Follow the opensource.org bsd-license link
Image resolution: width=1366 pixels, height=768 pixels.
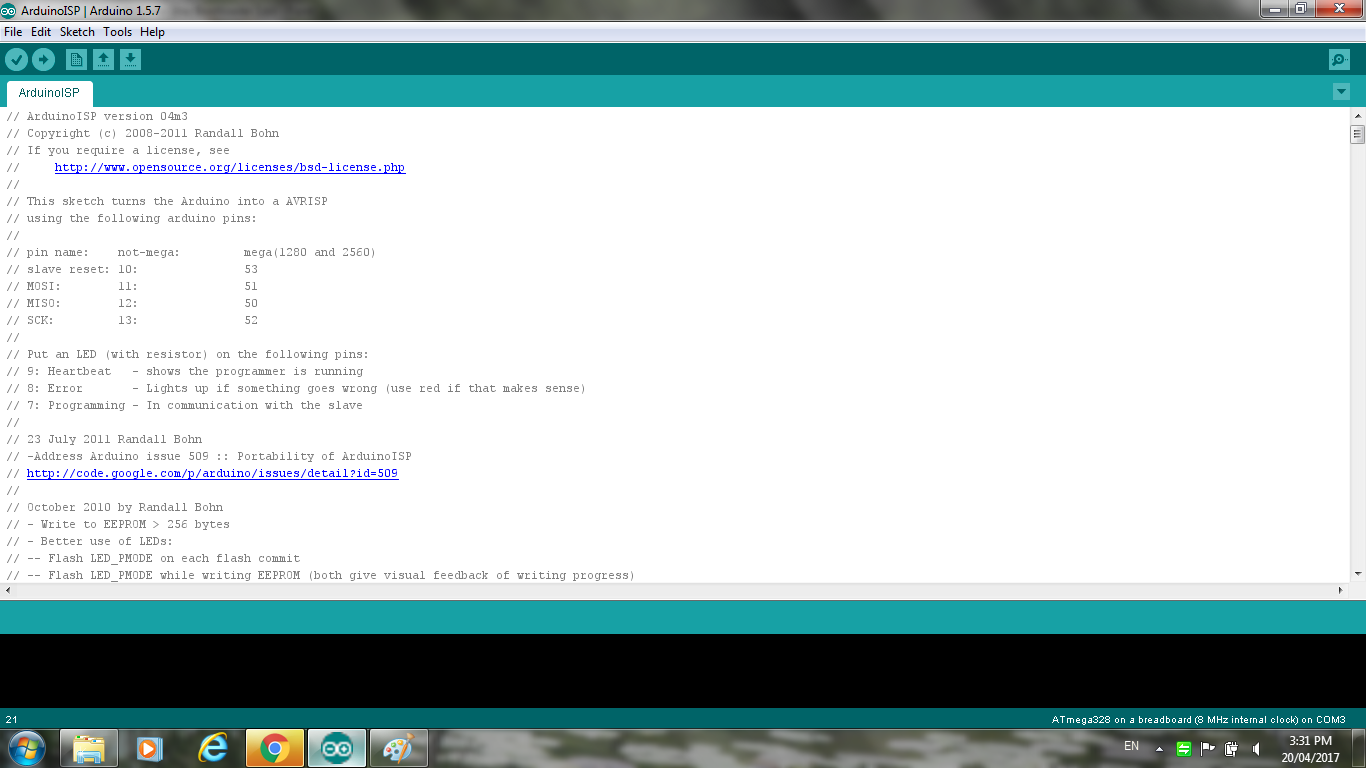point(230,167)
